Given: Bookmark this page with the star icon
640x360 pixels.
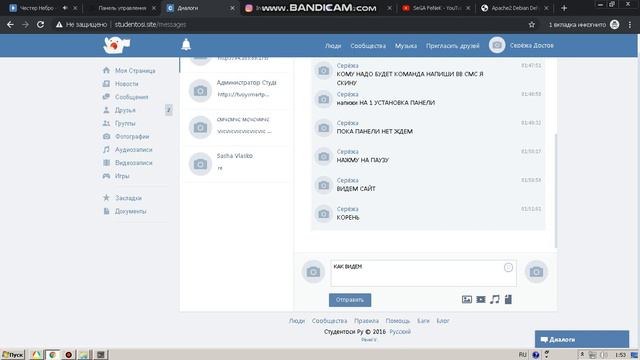Looking at the screenshot, I should click(x=531, y=24).
